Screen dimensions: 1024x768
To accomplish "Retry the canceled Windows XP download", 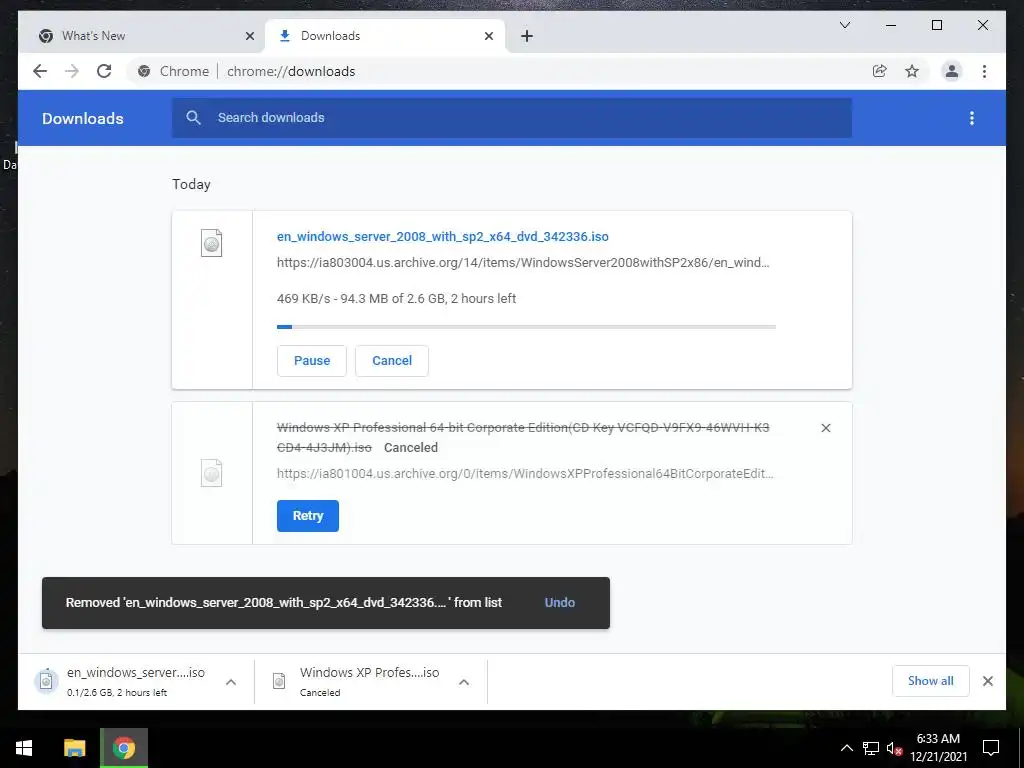I will (308, 516).
